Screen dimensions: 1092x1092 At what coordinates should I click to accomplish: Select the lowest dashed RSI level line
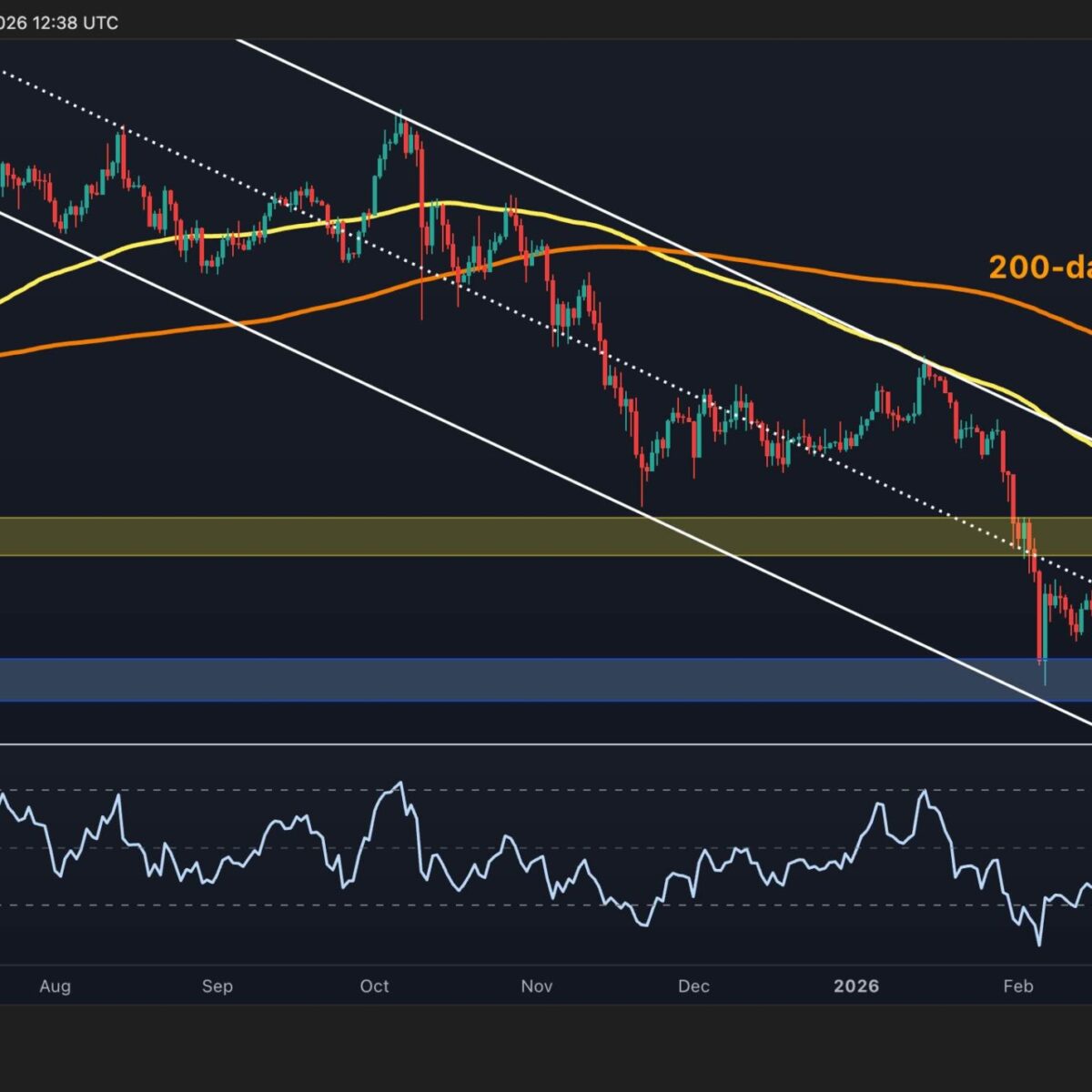tap(546, 905)
